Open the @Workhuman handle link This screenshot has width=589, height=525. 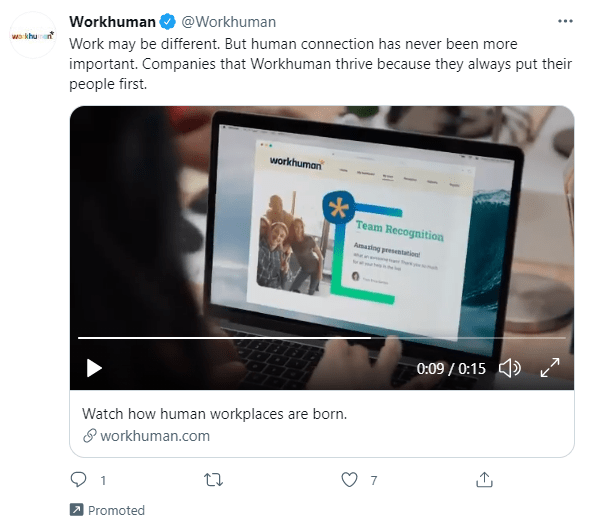click(229, 22)
